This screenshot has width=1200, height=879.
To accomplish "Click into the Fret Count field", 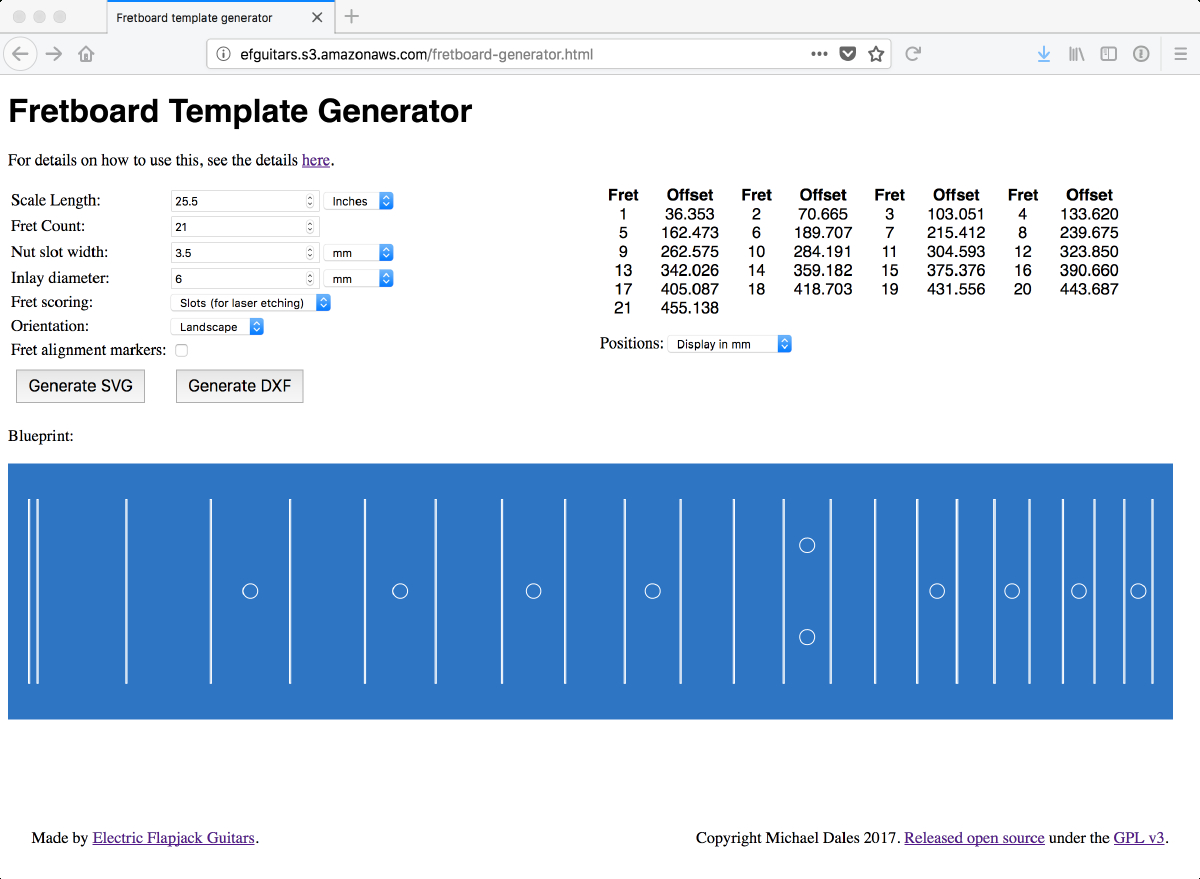I will pos(240,227).
